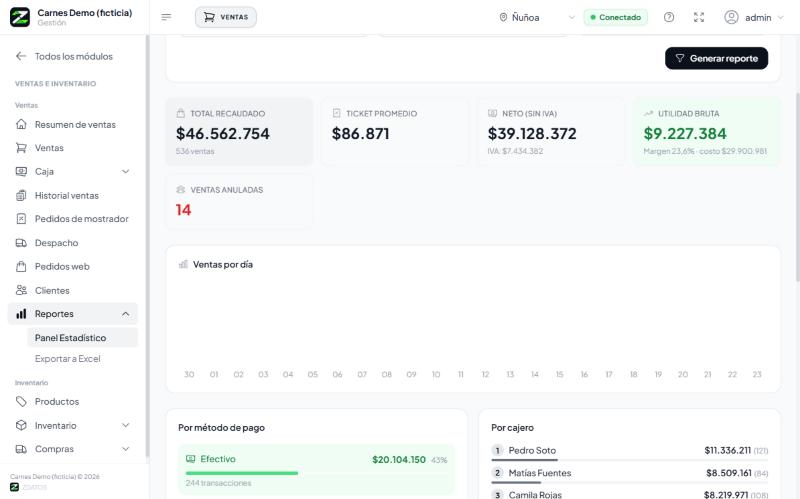The width and height of the screenshot is (800, 499).
Task: Click the admin user avatar icon
Action: coord(731,17)
